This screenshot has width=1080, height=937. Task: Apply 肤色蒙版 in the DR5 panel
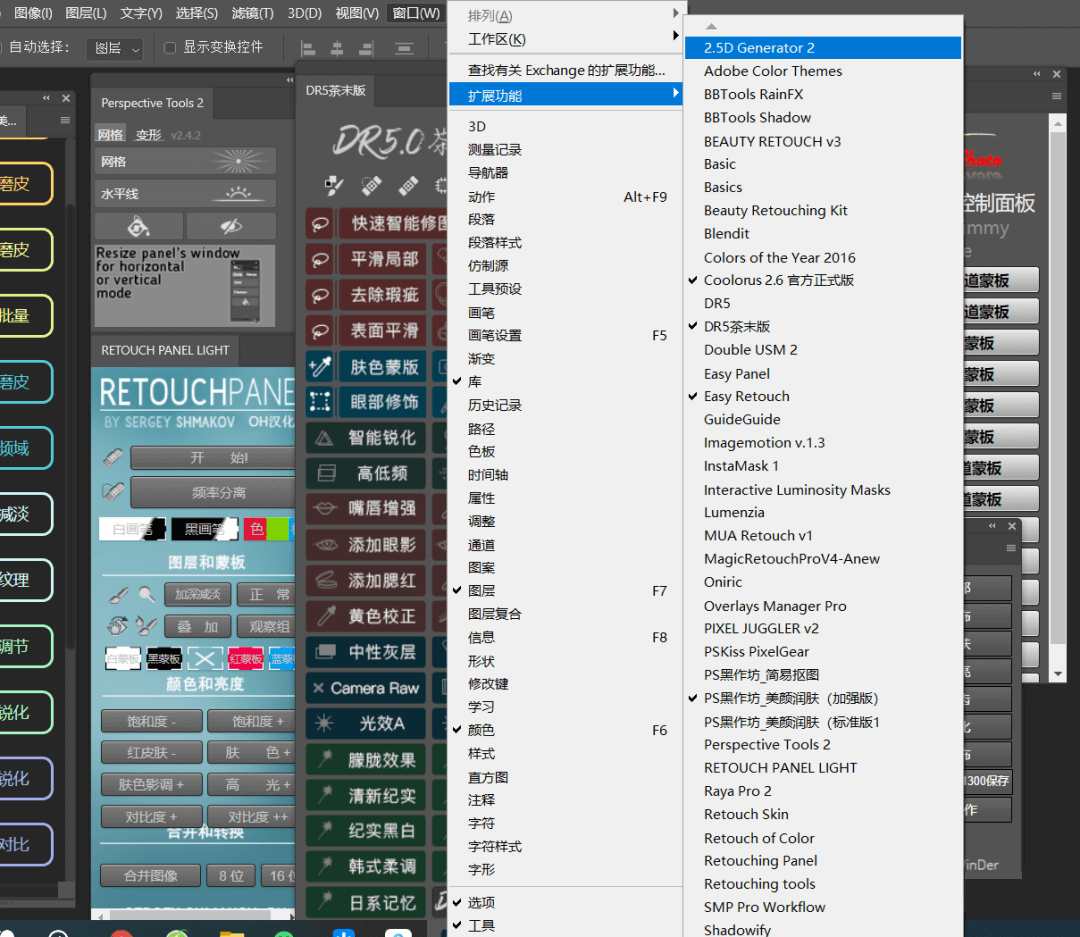(380, 366)
